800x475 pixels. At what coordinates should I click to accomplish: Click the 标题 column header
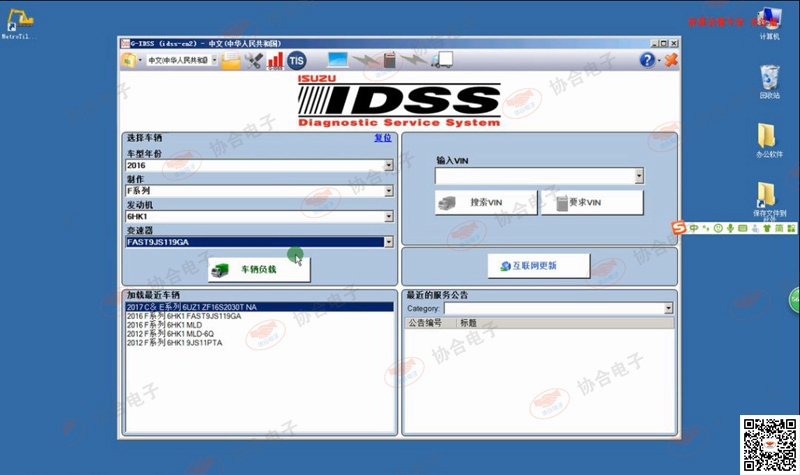tap(564, 323)
